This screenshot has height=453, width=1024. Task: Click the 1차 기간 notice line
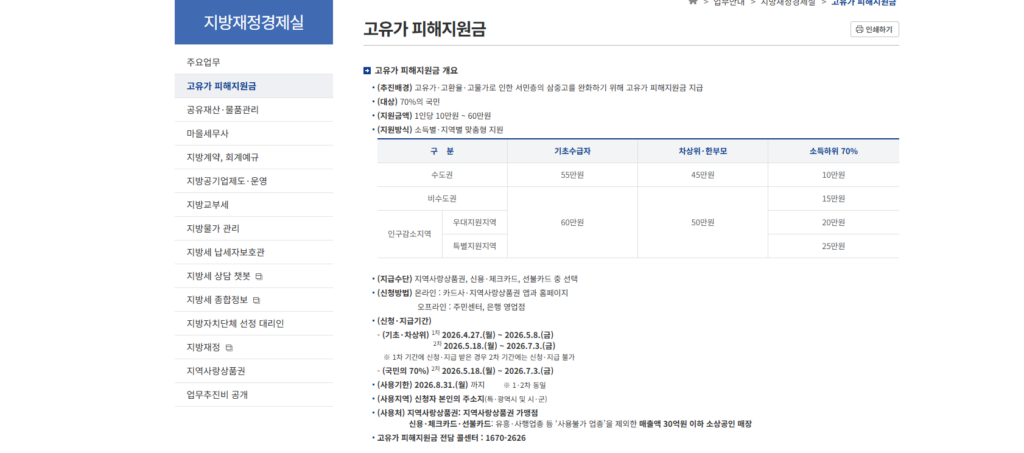[x=479, y=358]
